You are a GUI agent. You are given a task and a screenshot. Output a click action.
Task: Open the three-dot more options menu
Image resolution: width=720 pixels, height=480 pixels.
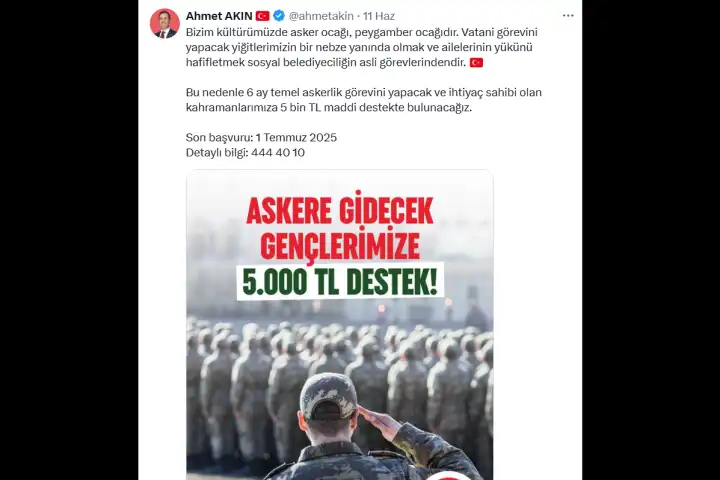pyautogui.click(x=568, y=16)
